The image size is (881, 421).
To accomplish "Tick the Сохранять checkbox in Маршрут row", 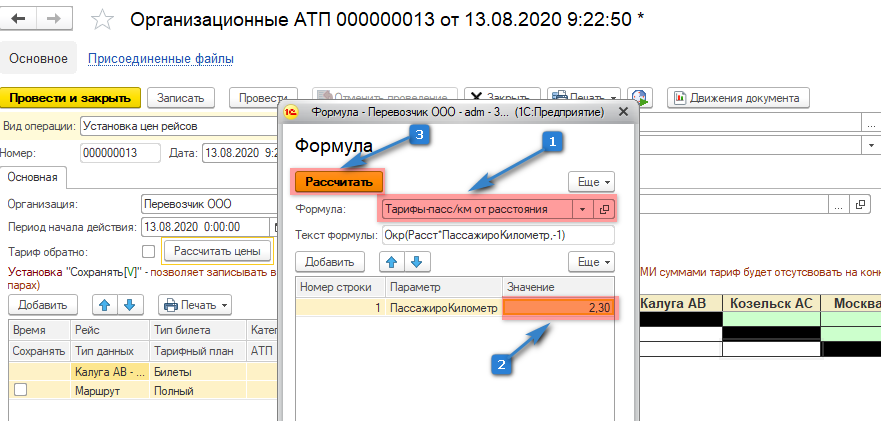I will [21, 391].
